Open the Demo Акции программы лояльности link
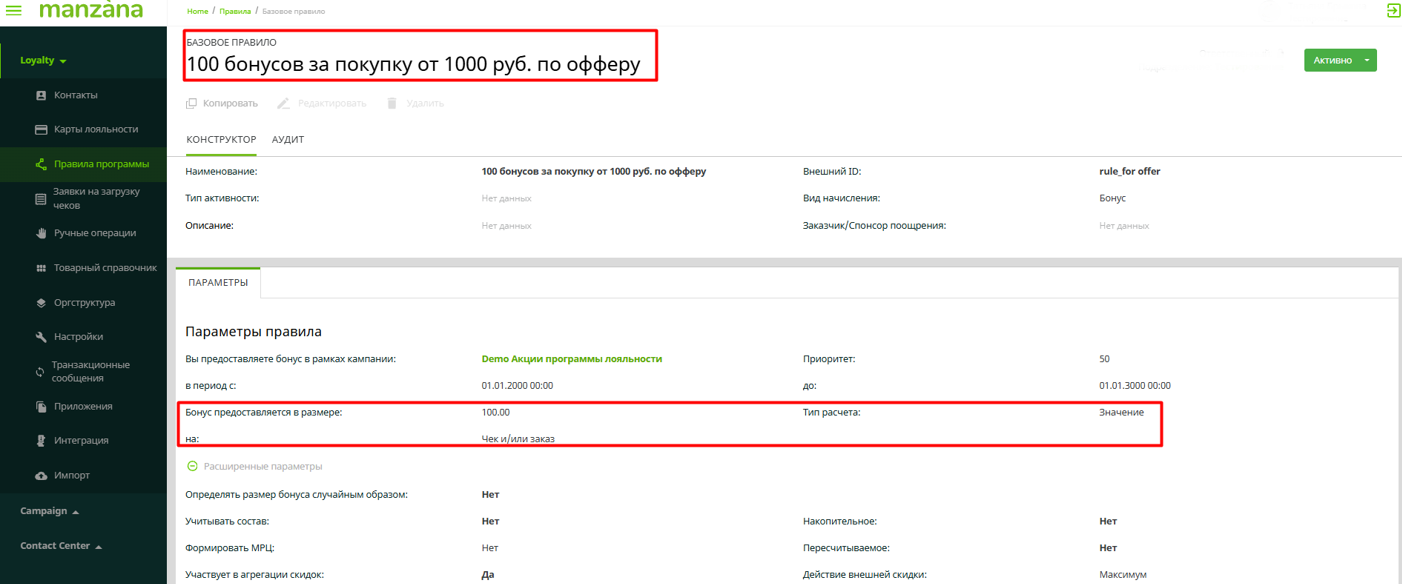This screenshot has width=1402, height=584. [x=571, y=359]
